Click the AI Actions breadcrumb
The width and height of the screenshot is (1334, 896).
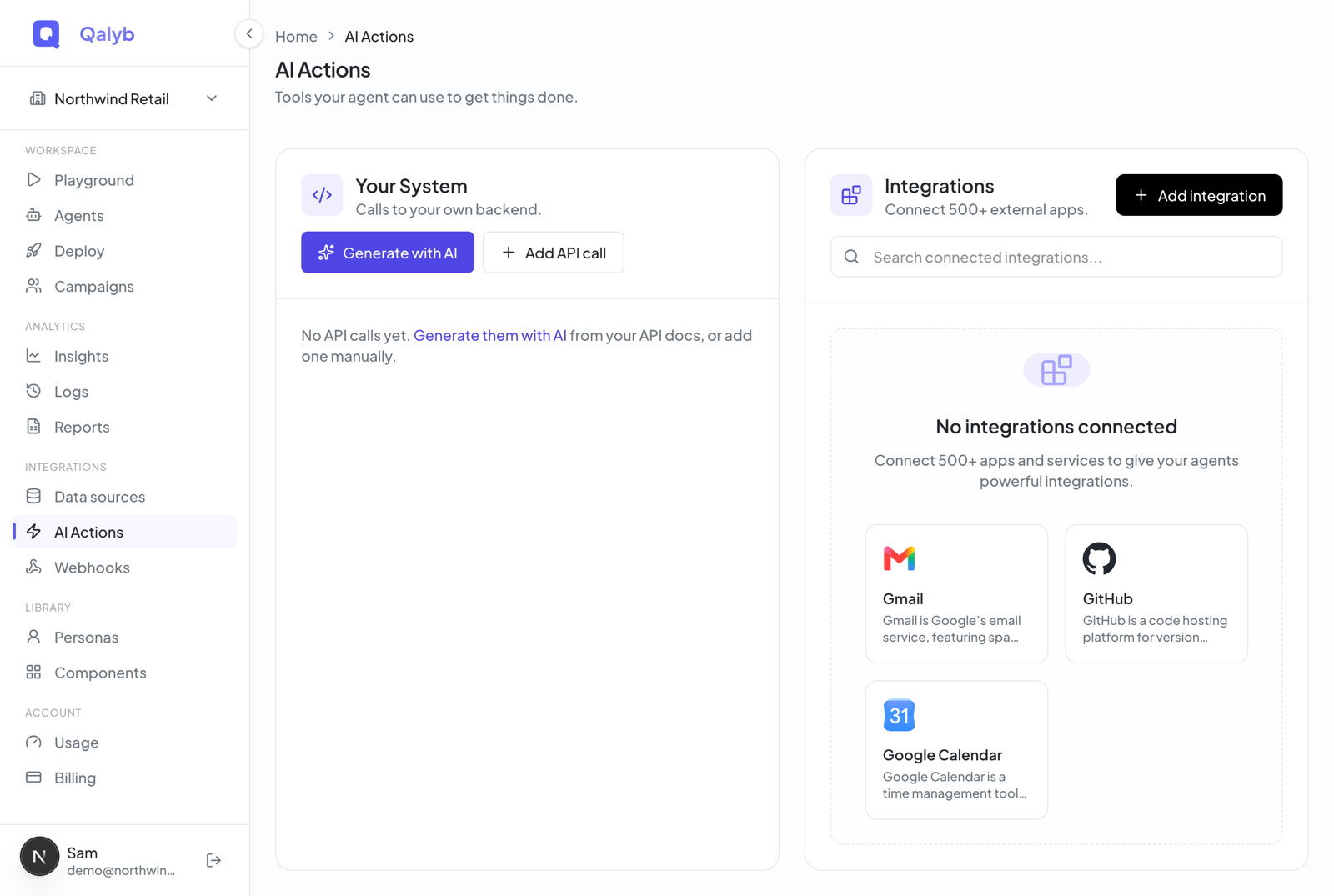pos(379,36)
